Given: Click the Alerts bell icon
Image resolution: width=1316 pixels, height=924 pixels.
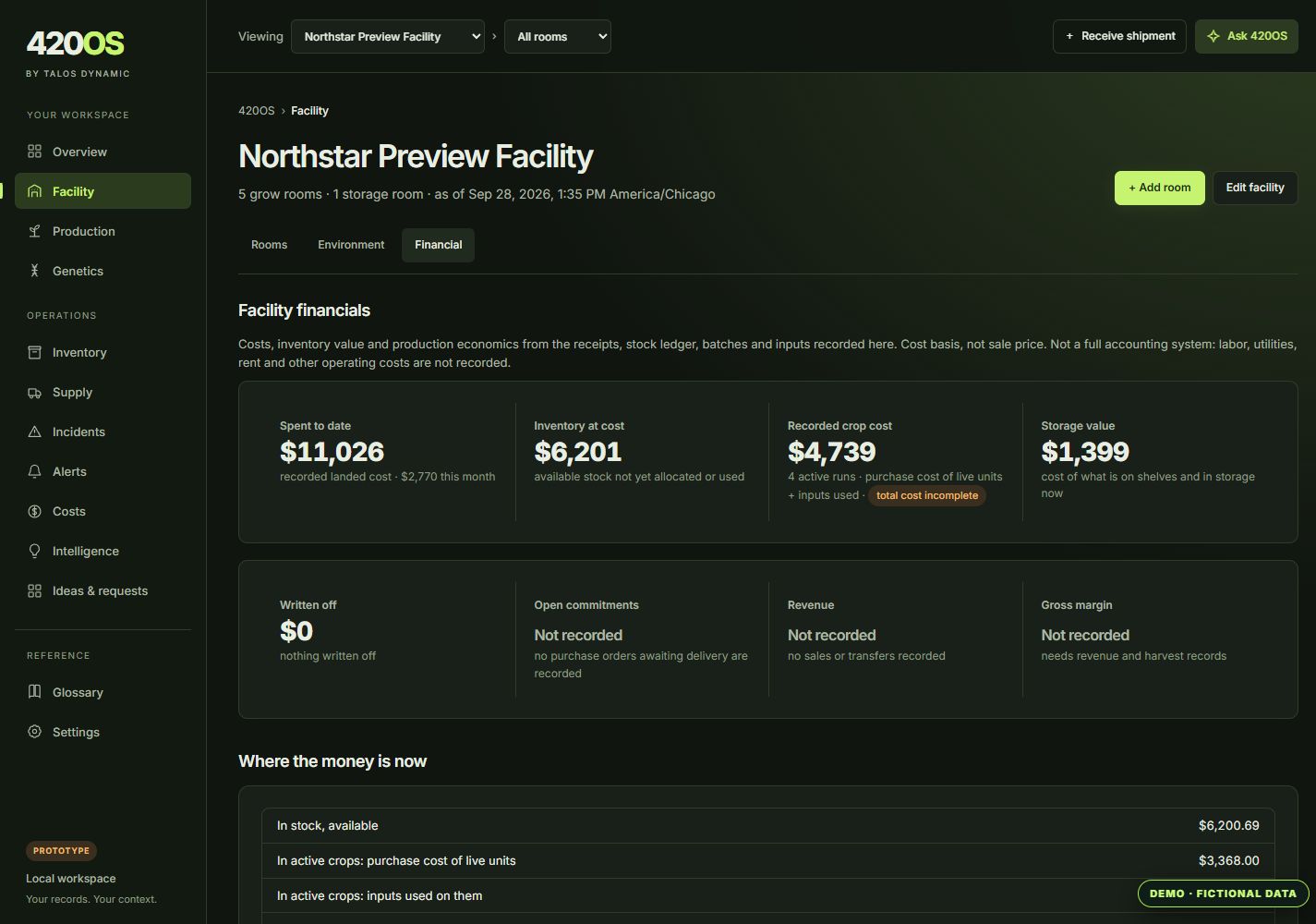Looking at the screenshot, I should coord(34,471).
